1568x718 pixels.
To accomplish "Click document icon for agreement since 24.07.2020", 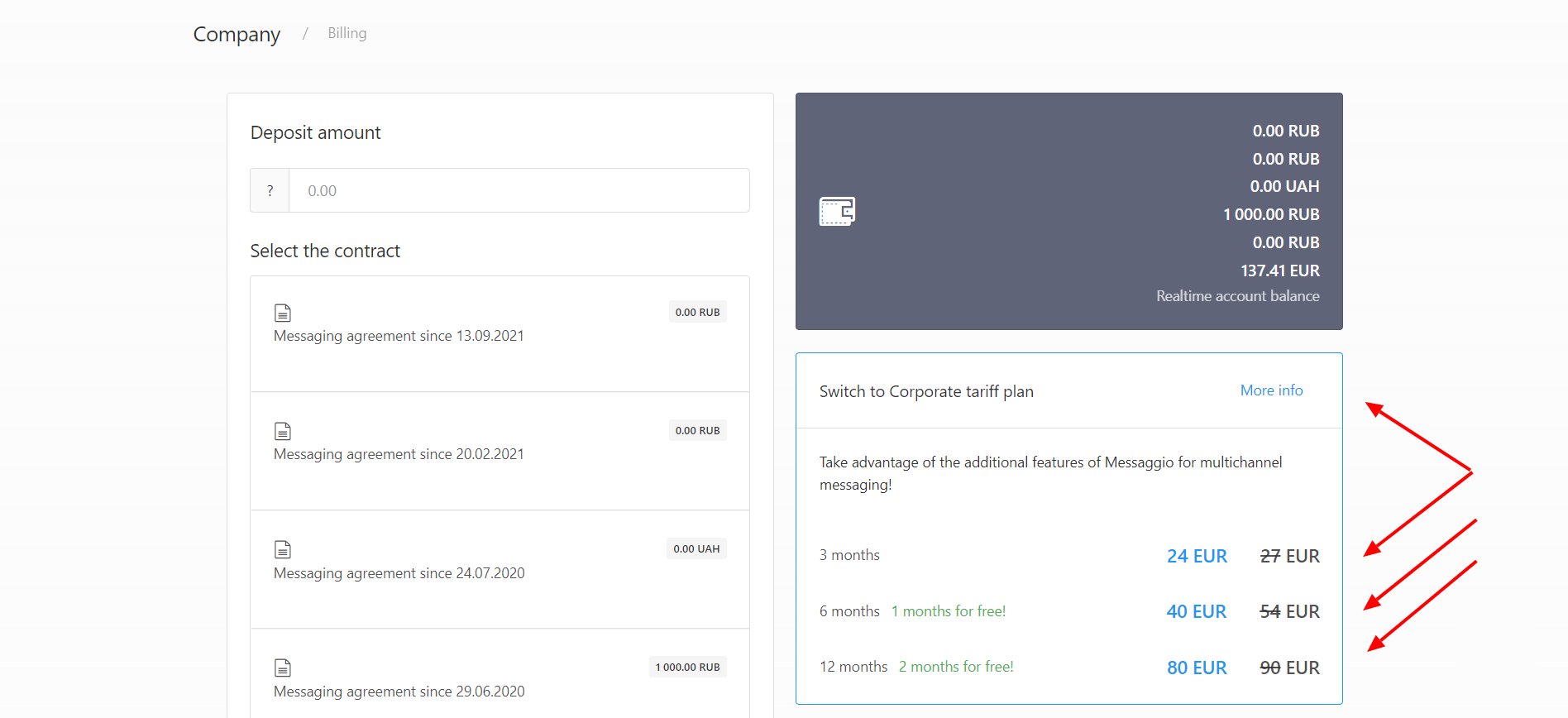I will point(283,549).
